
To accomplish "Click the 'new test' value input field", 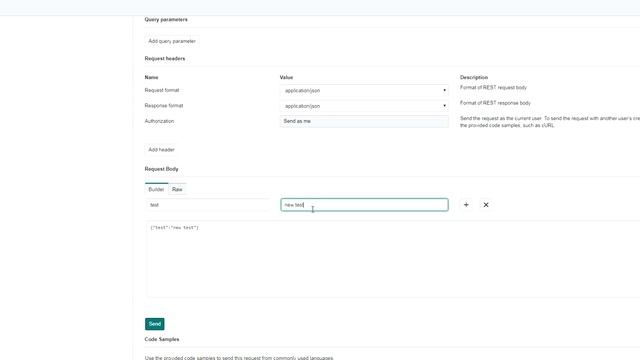I will (x=364, y=205).
